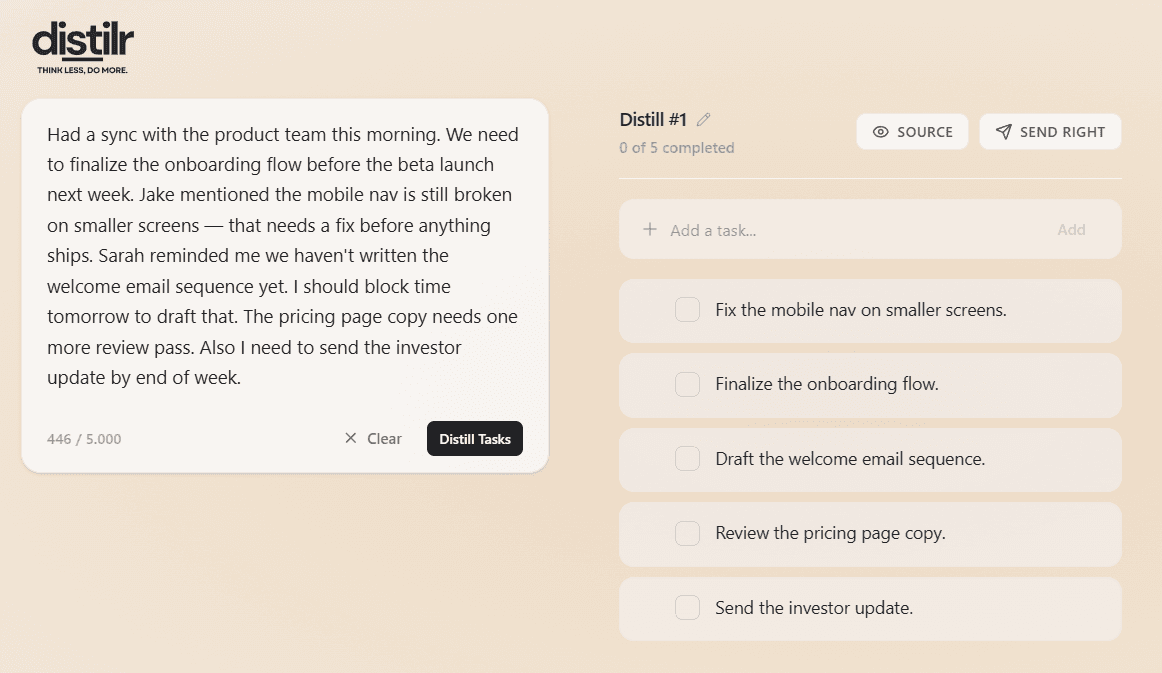Show the source with the eye button
Viewport: 1162px width, 673px height.
pos(912,132)
